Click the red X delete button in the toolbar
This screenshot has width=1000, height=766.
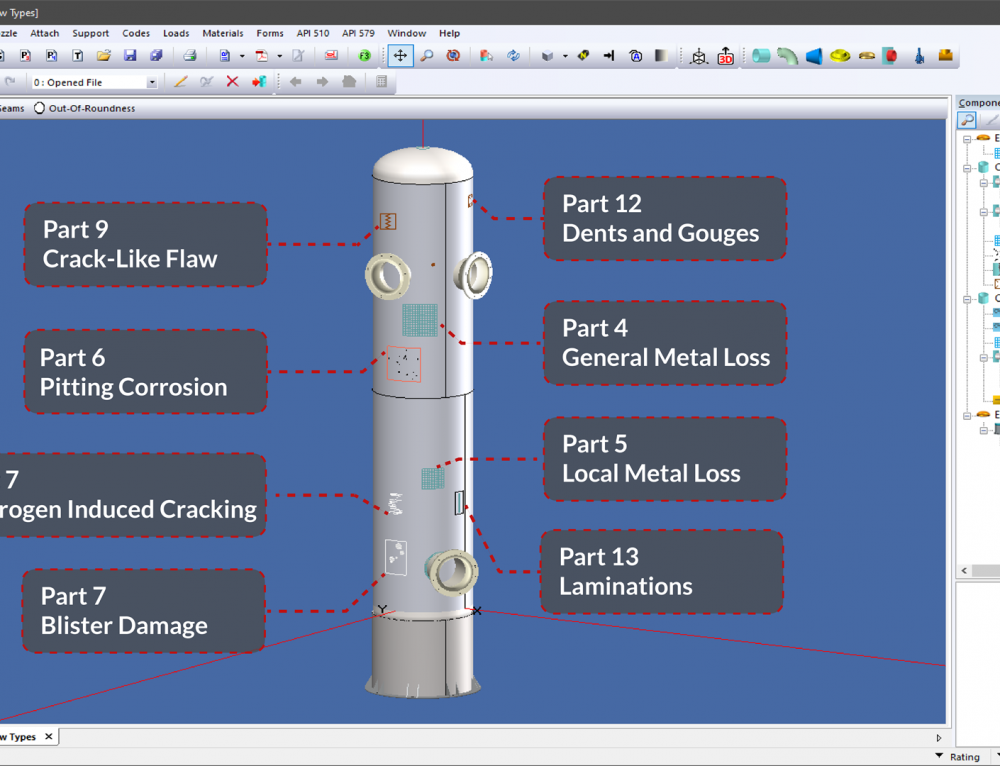pos(232,82)
